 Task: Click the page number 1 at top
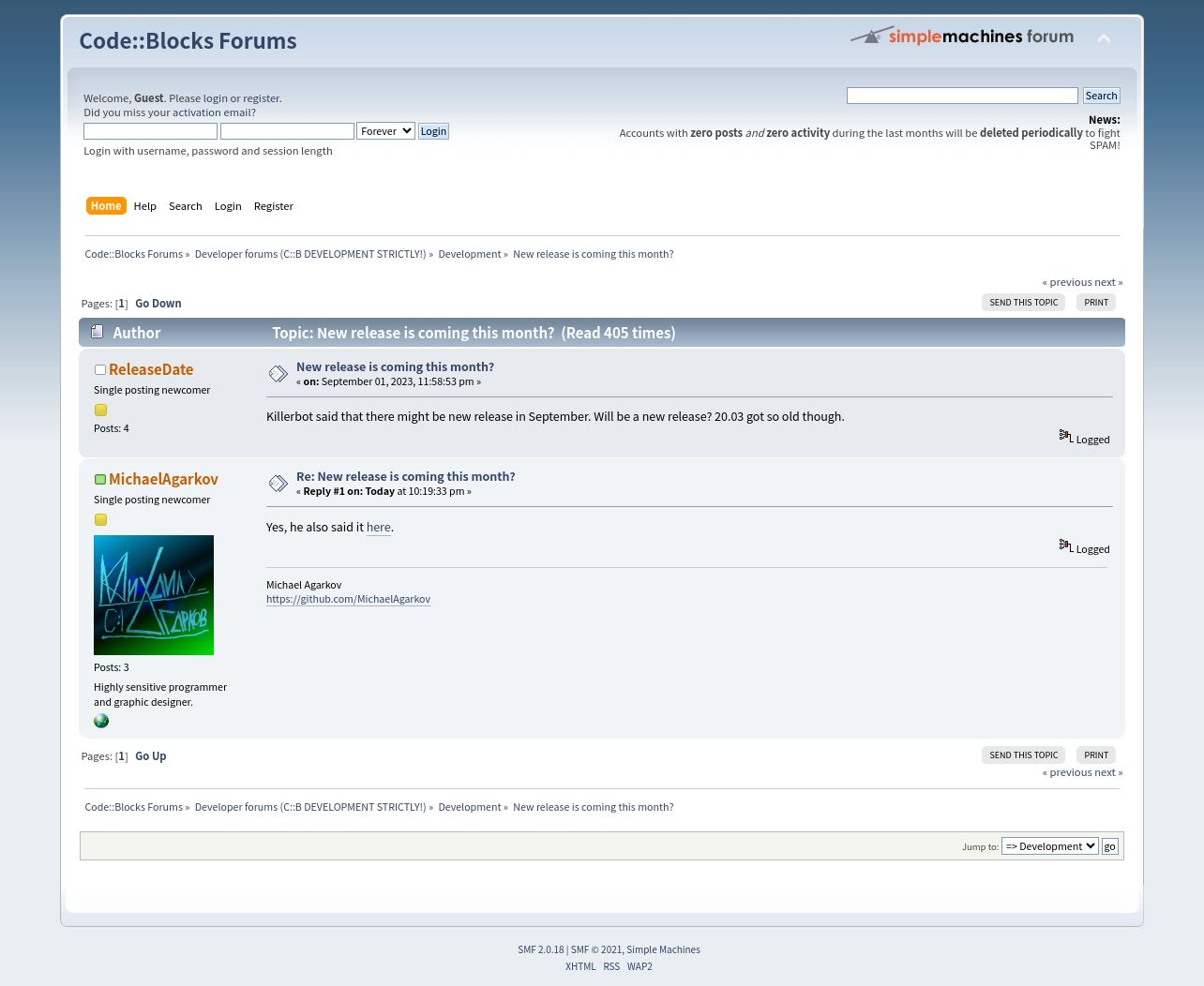coord(121,304)
